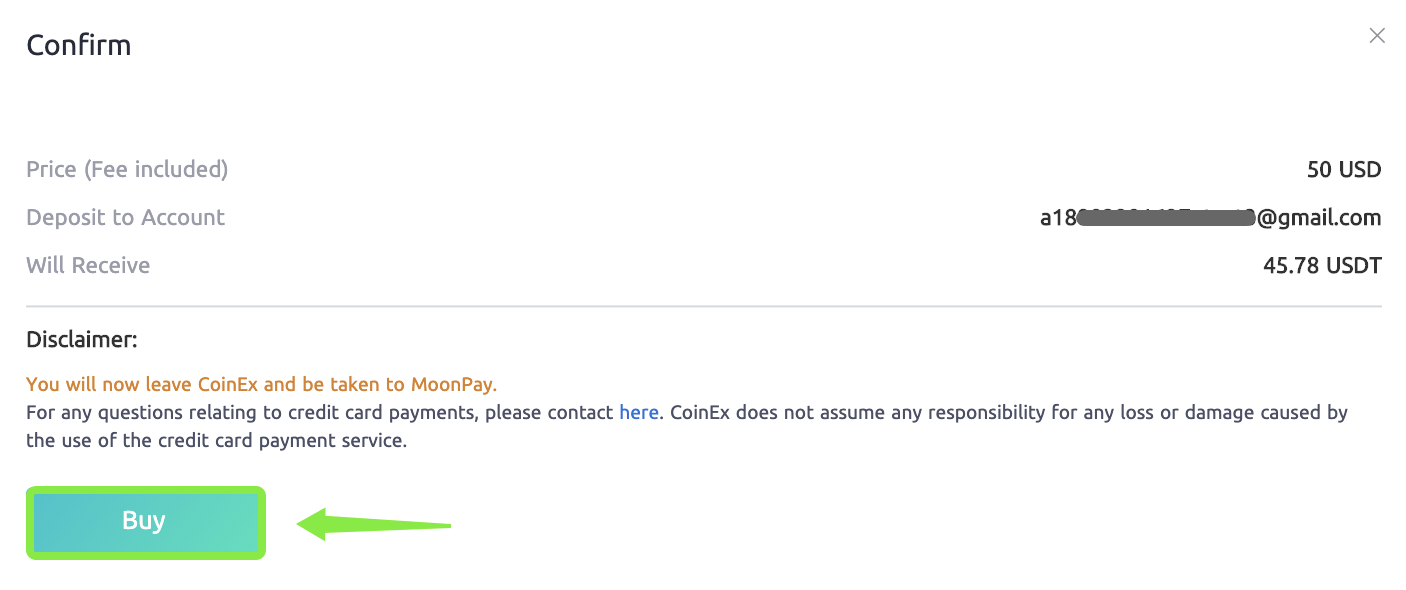This screenshot has height=590, width=1406.
Task: Click the Price (Fee included) label
Action: click(x=126, y=169)
